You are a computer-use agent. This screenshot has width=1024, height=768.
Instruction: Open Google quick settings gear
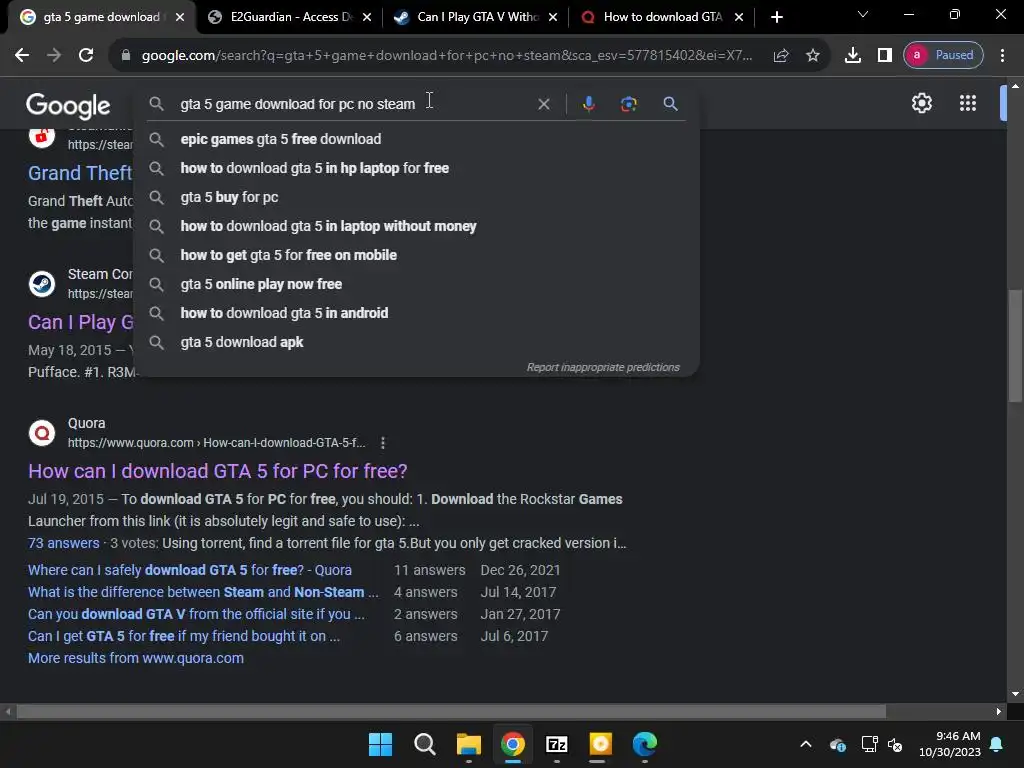tap(921, 103)
